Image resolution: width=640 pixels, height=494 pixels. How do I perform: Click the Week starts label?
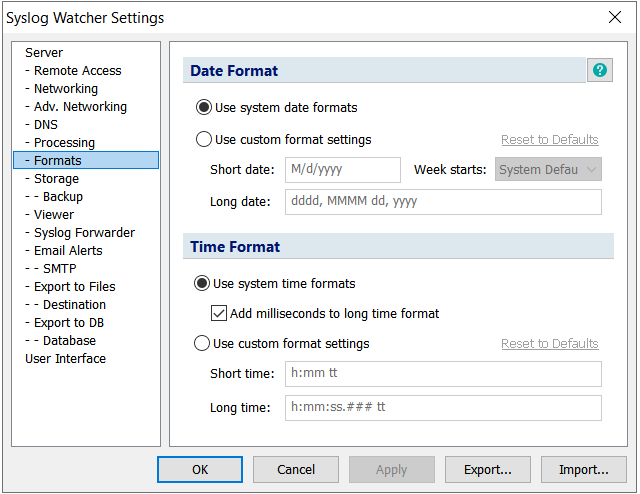(450, 169)
